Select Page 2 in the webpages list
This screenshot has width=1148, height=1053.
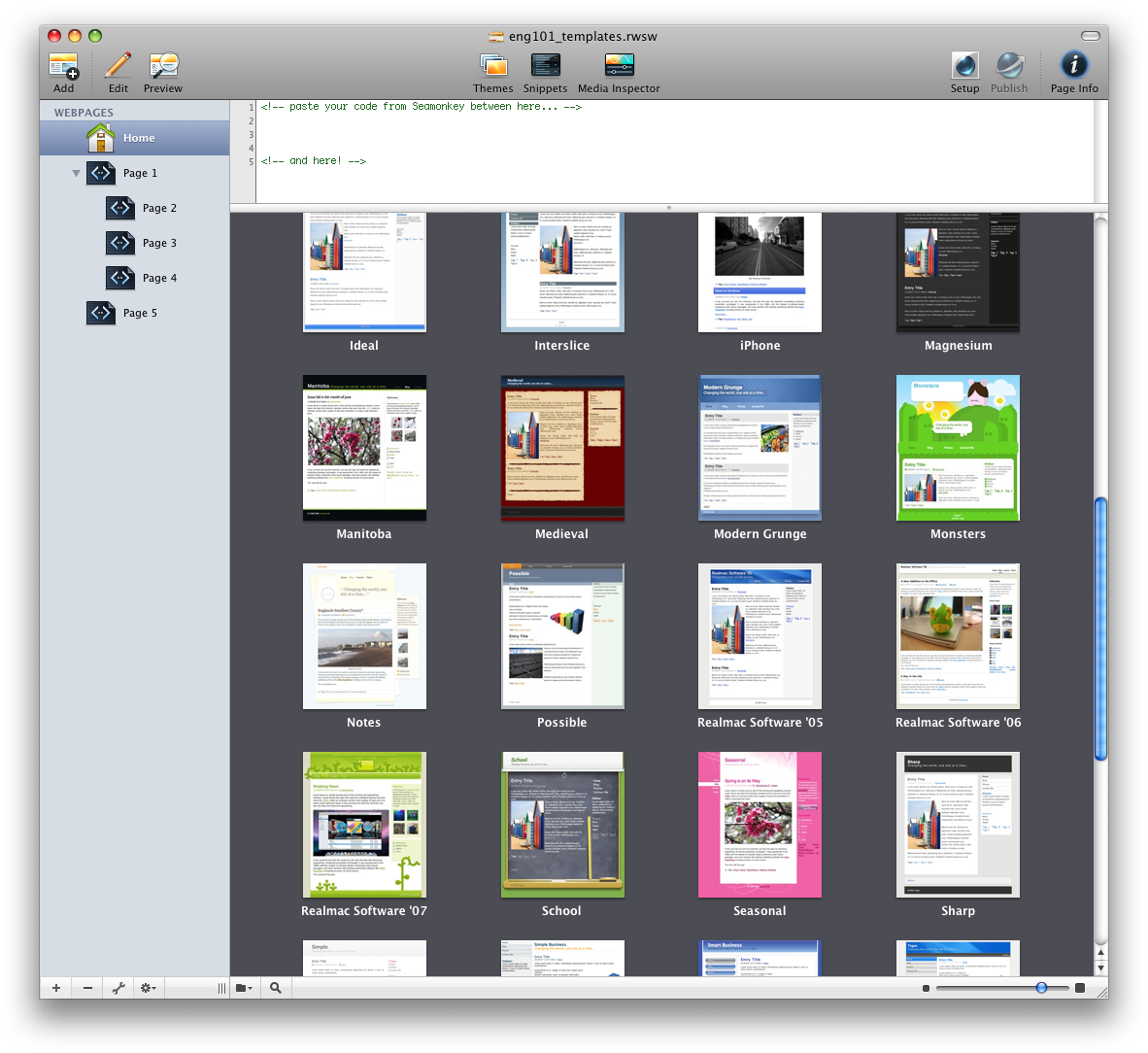135,208
